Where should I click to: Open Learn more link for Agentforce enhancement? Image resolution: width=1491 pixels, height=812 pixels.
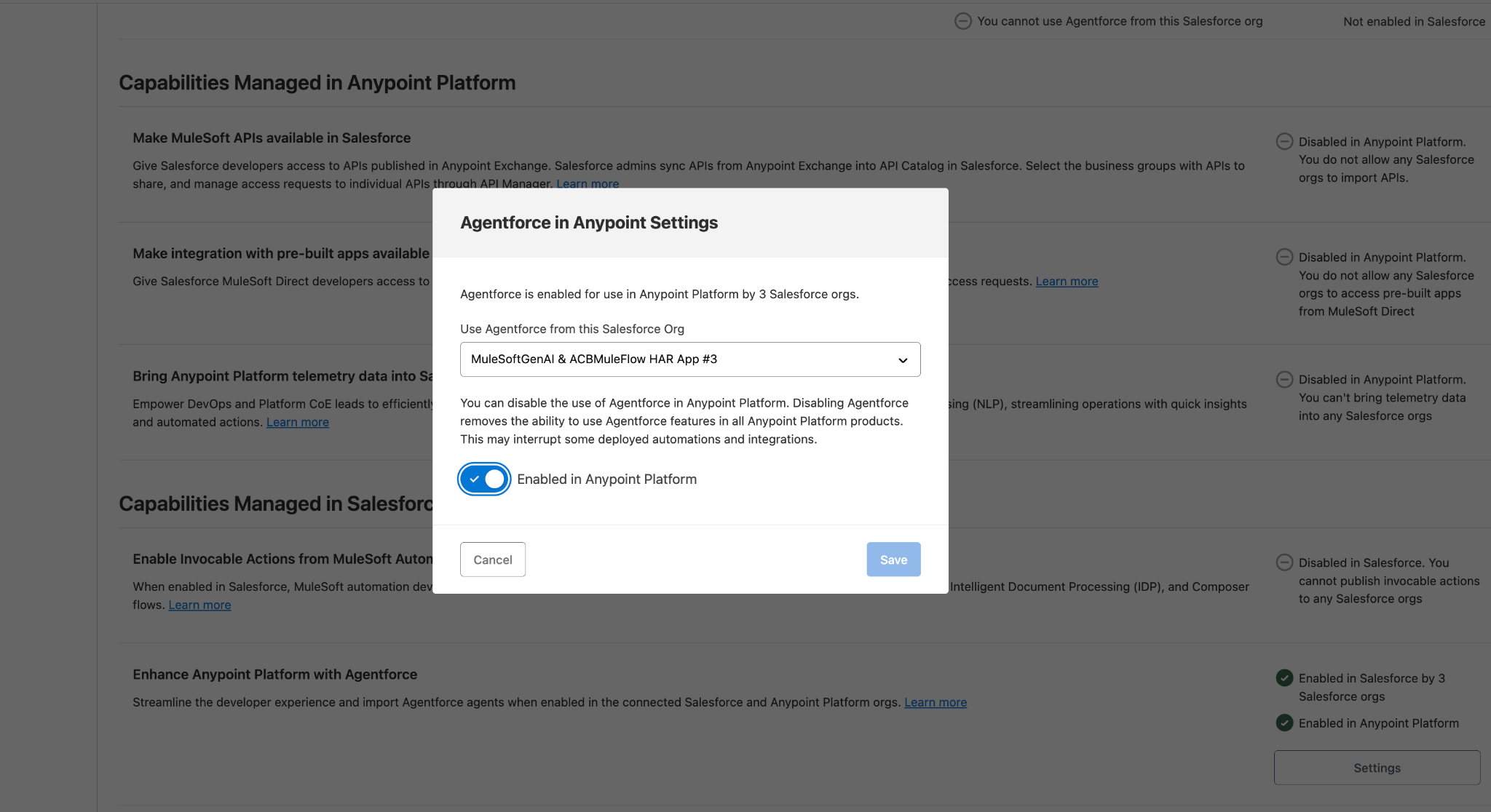936,702
